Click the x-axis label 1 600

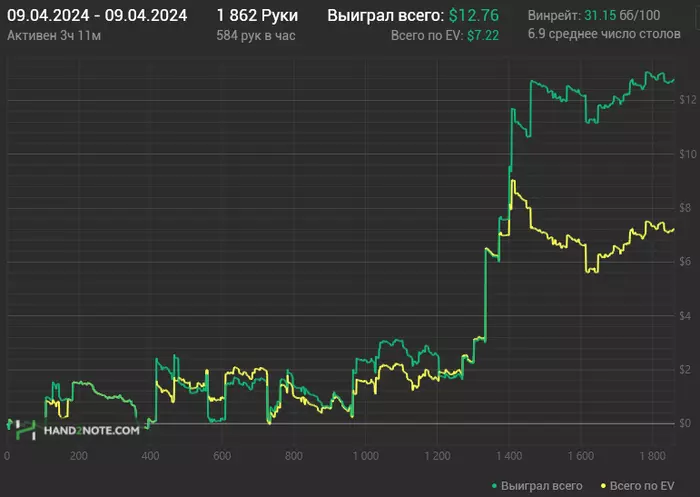pos(581,456)
